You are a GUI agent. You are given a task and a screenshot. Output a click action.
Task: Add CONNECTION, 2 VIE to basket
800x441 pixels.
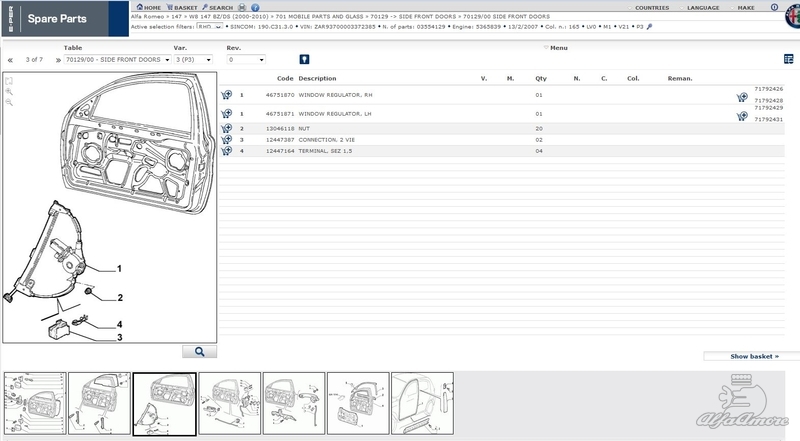pos(227,139)
